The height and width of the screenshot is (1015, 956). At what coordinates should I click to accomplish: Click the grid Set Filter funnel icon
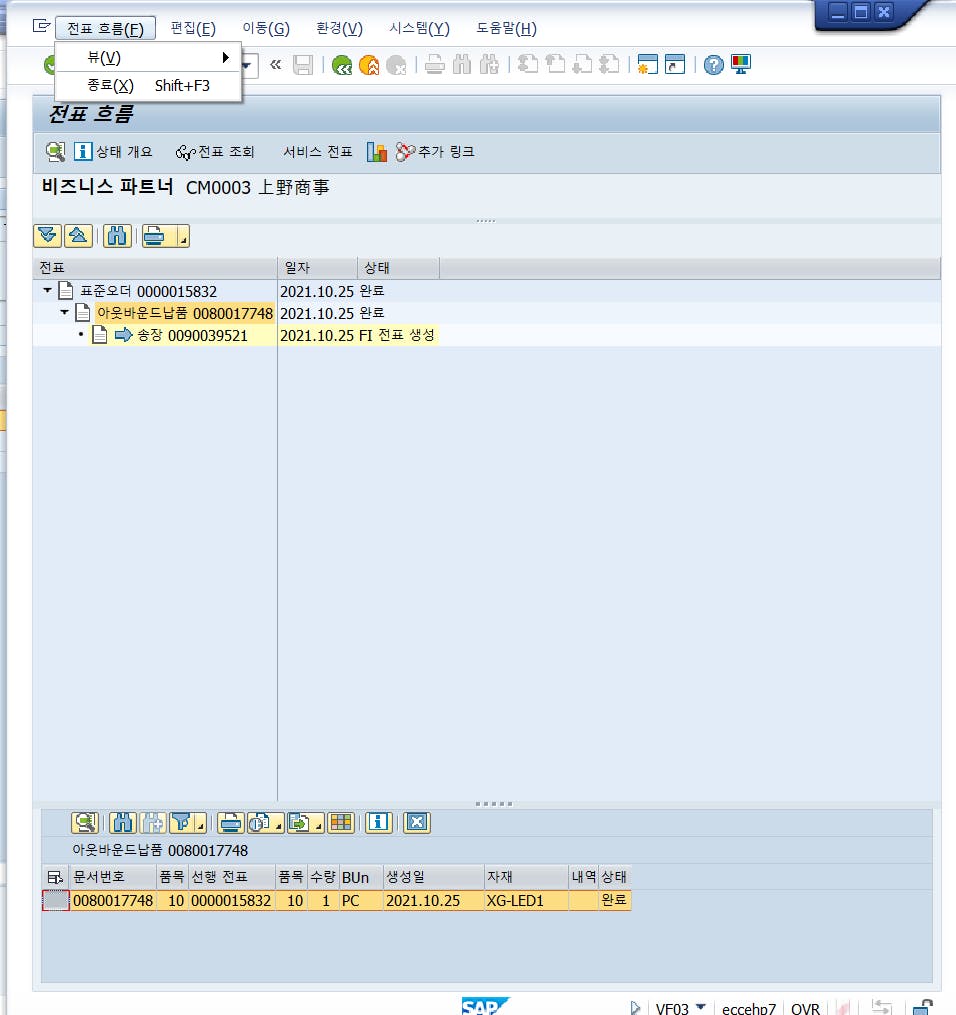(x=182, y=823)
